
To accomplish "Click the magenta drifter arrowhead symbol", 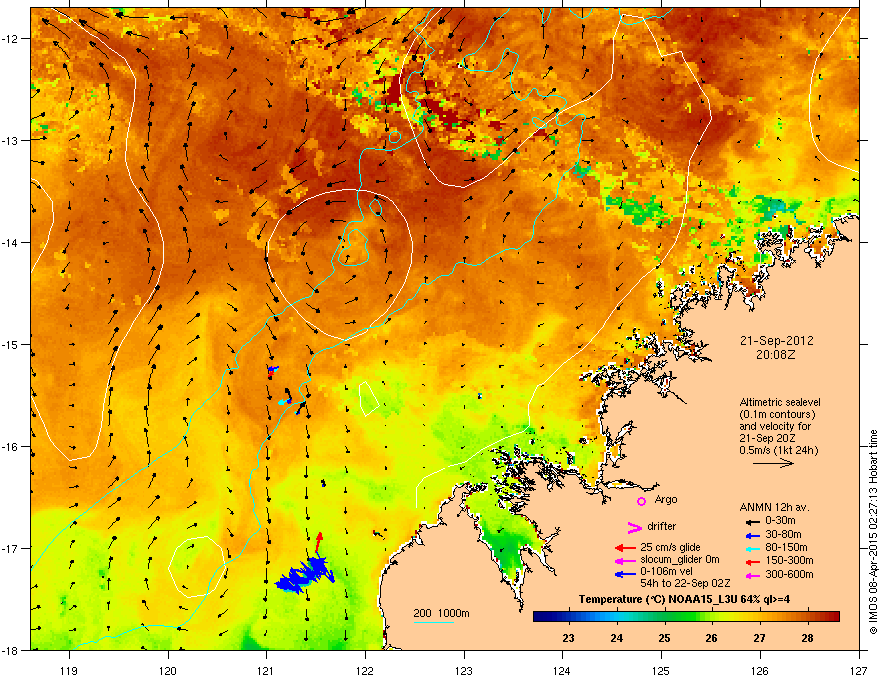I will tap(634, 527).
